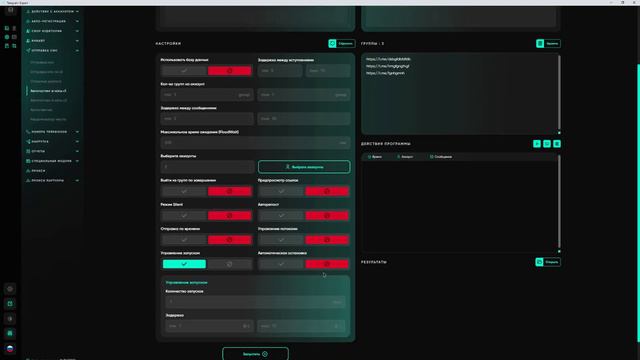Focus min field of Кол-во групп на аккаунт

click(x=207, y=94)
